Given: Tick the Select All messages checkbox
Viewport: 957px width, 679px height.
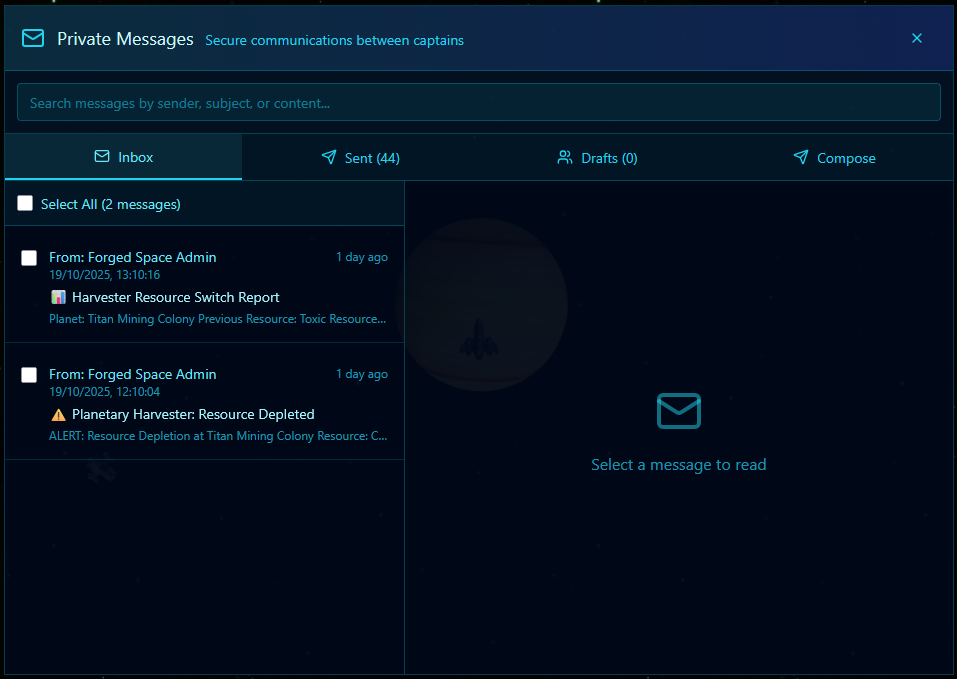Looking at the screenshot, I should click(x=25, y=204).
